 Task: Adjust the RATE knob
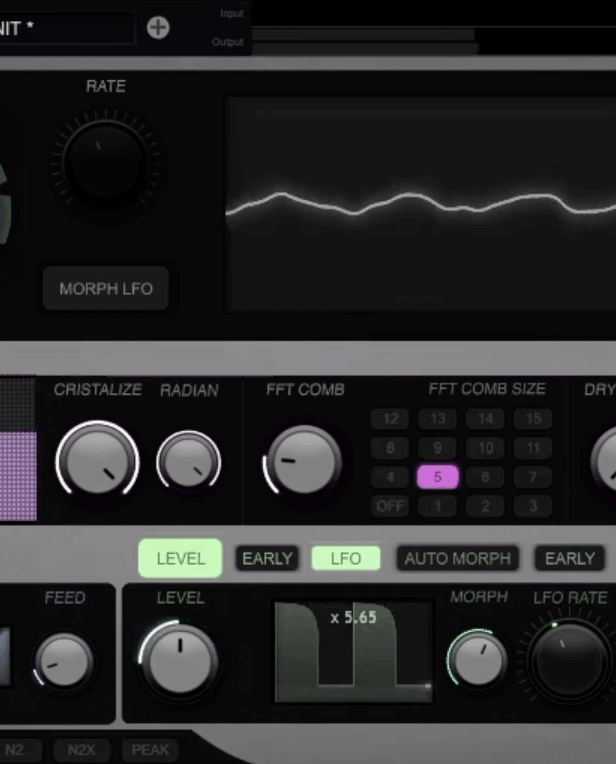click(105, 161)
